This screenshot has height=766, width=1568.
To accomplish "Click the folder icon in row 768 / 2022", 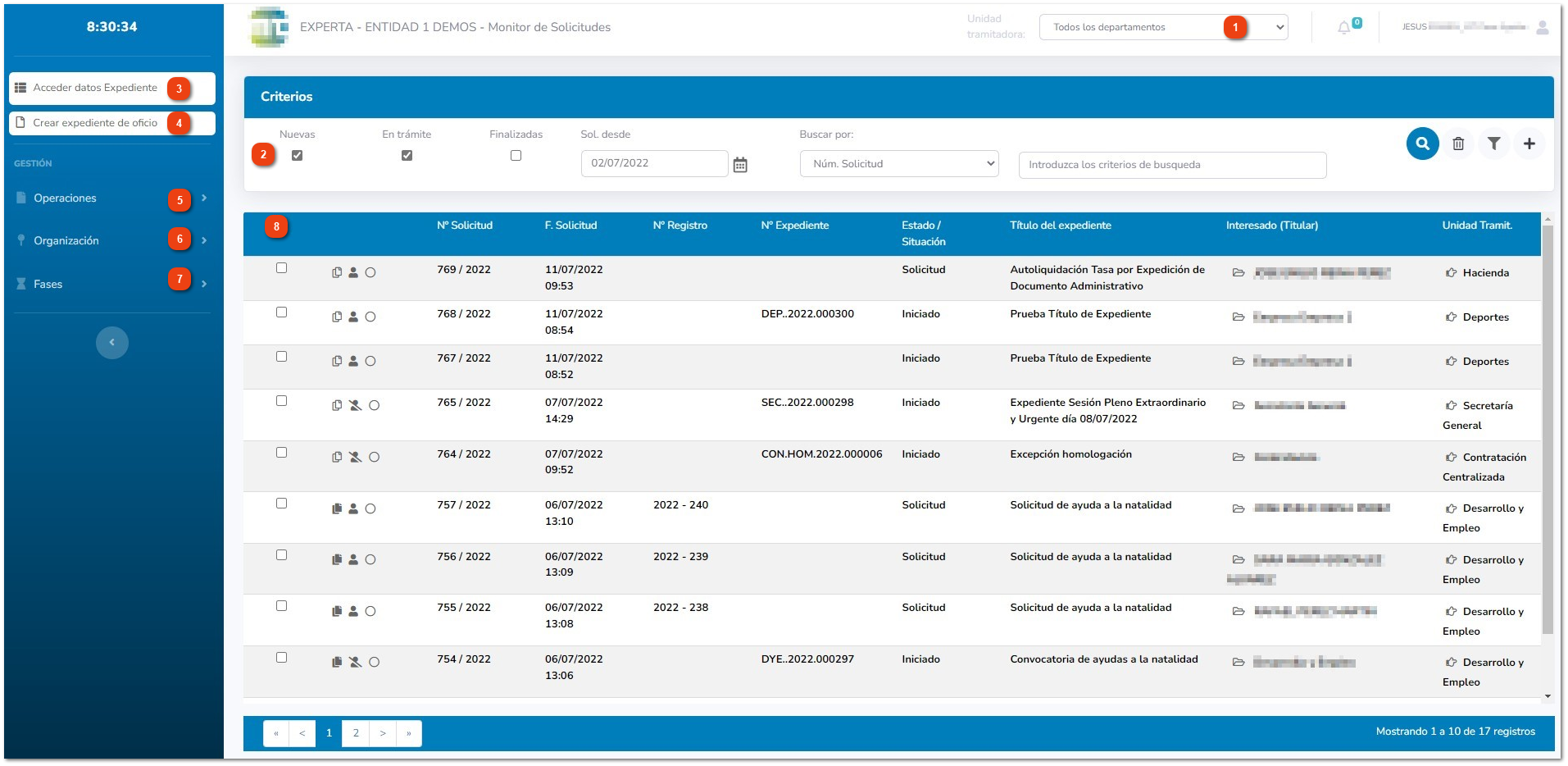I will (x=1238, y=317).
